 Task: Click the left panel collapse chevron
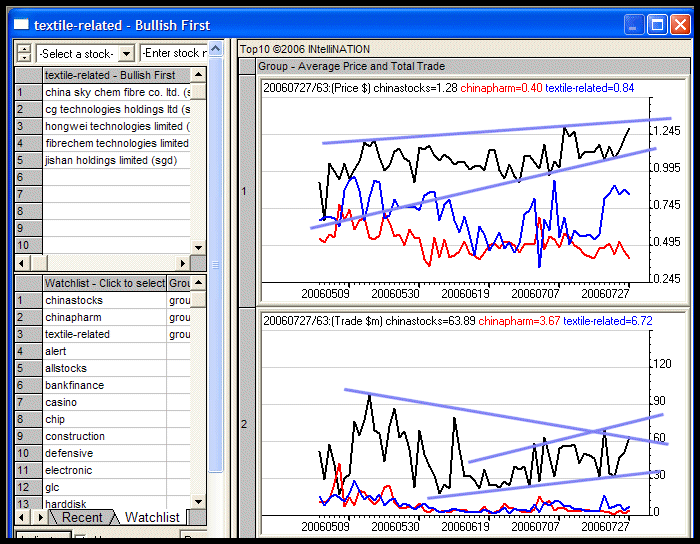tap(216, 48)
